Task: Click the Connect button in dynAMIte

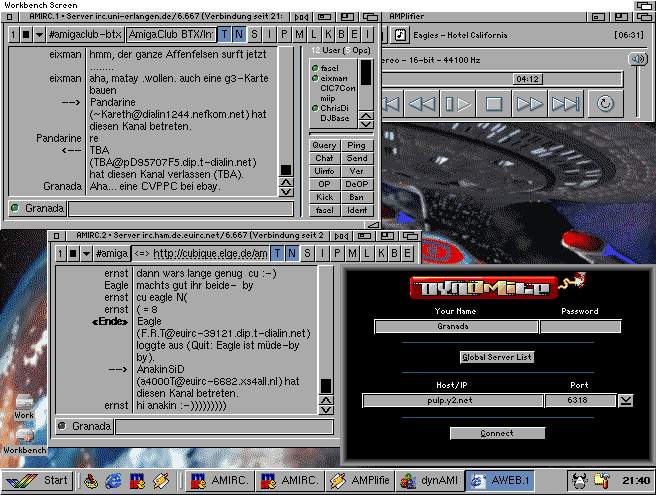Action: coord(497,433)
